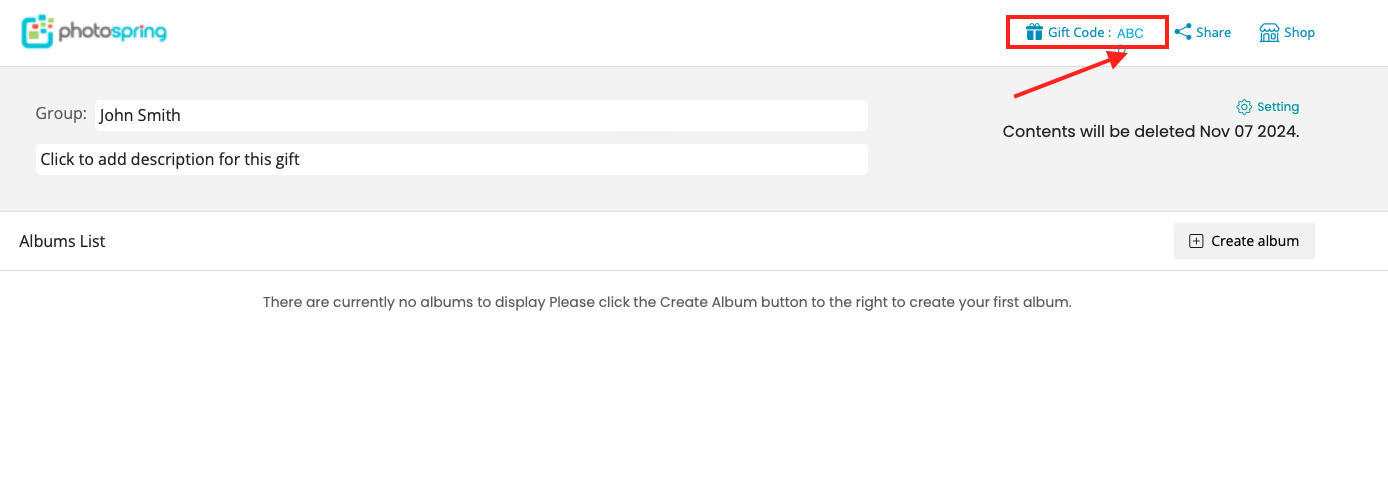Click the Albums List heading
The width and height of the screenshot is (1388, 493).
click(62, 241)
